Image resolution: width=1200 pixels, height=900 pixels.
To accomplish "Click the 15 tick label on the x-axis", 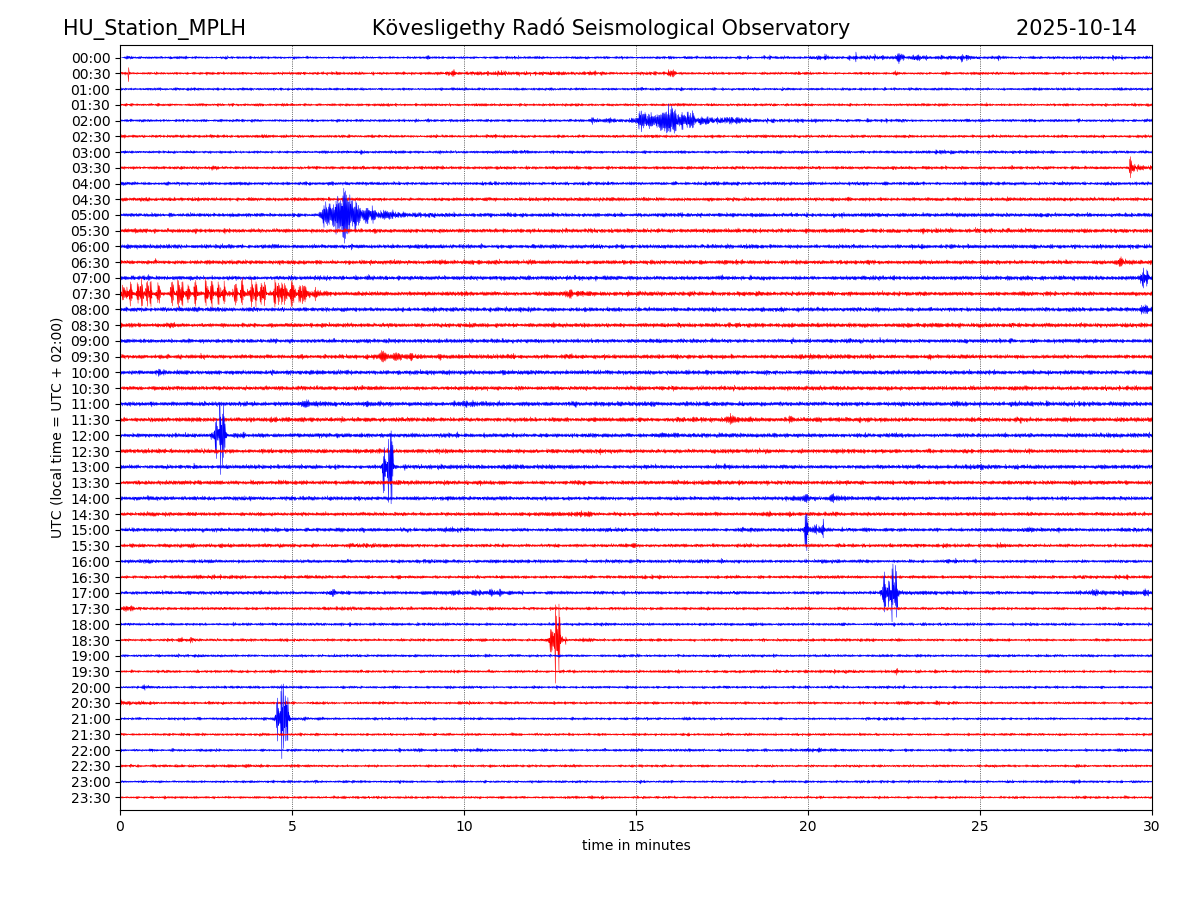I will click(636, 826).
